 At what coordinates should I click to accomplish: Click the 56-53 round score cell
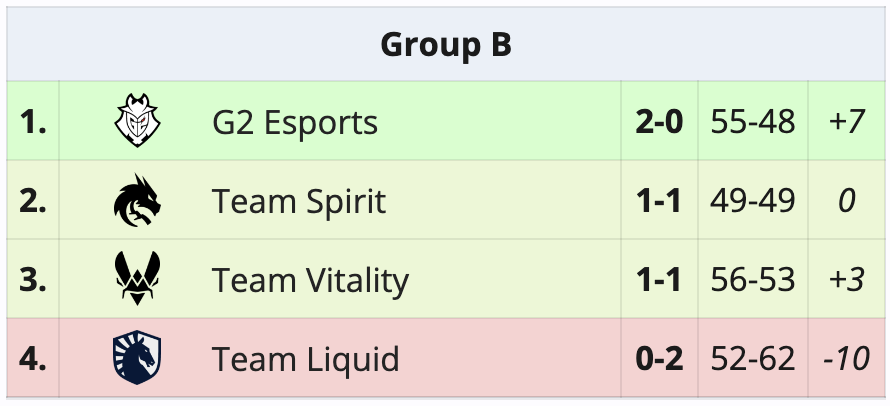click(x=753, y=280)
